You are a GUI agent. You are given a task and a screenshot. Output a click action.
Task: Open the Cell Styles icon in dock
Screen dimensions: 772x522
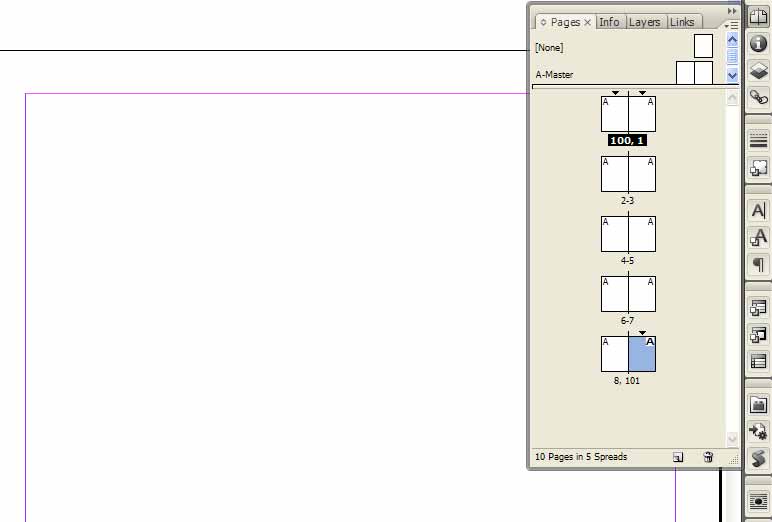(x=758, y=334)
